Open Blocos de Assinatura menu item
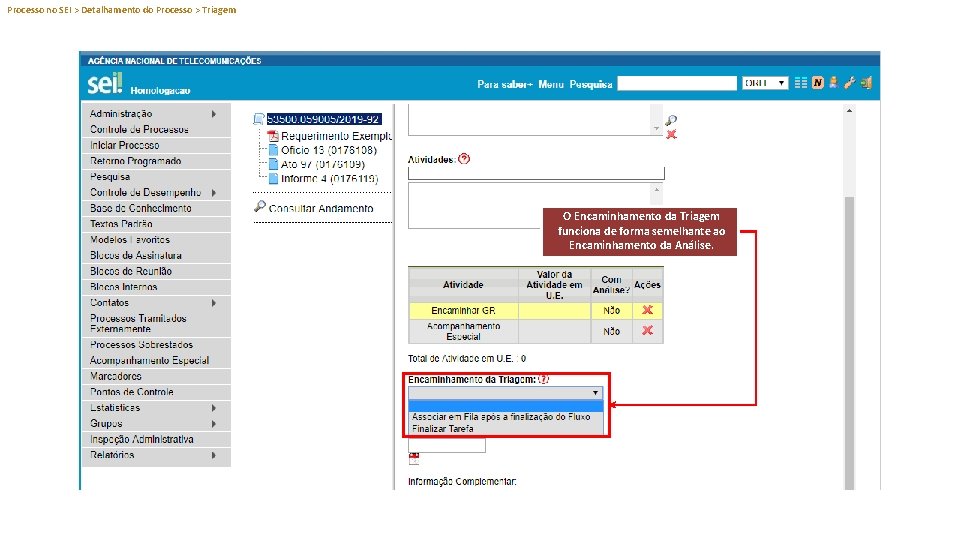This screenshot has height=540, width=960. 156,255
